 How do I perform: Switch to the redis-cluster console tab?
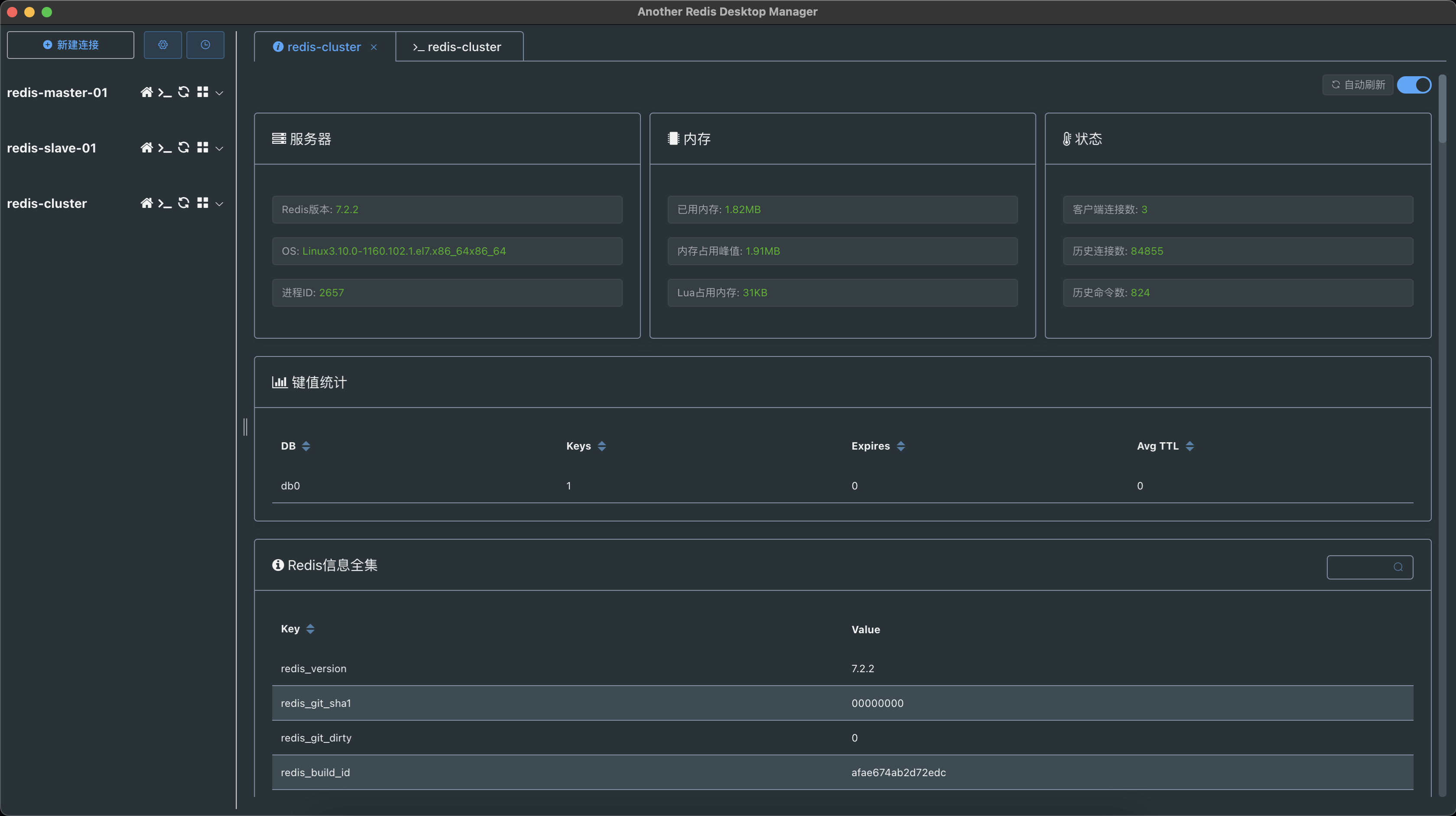(x=458, y=47)
